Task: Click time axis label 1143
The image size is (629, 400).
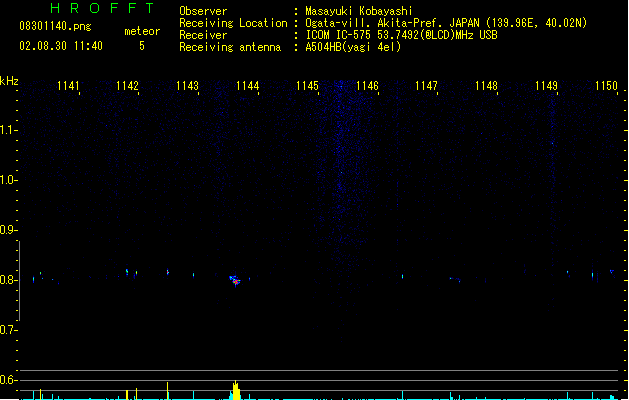Action: (187, 86)
